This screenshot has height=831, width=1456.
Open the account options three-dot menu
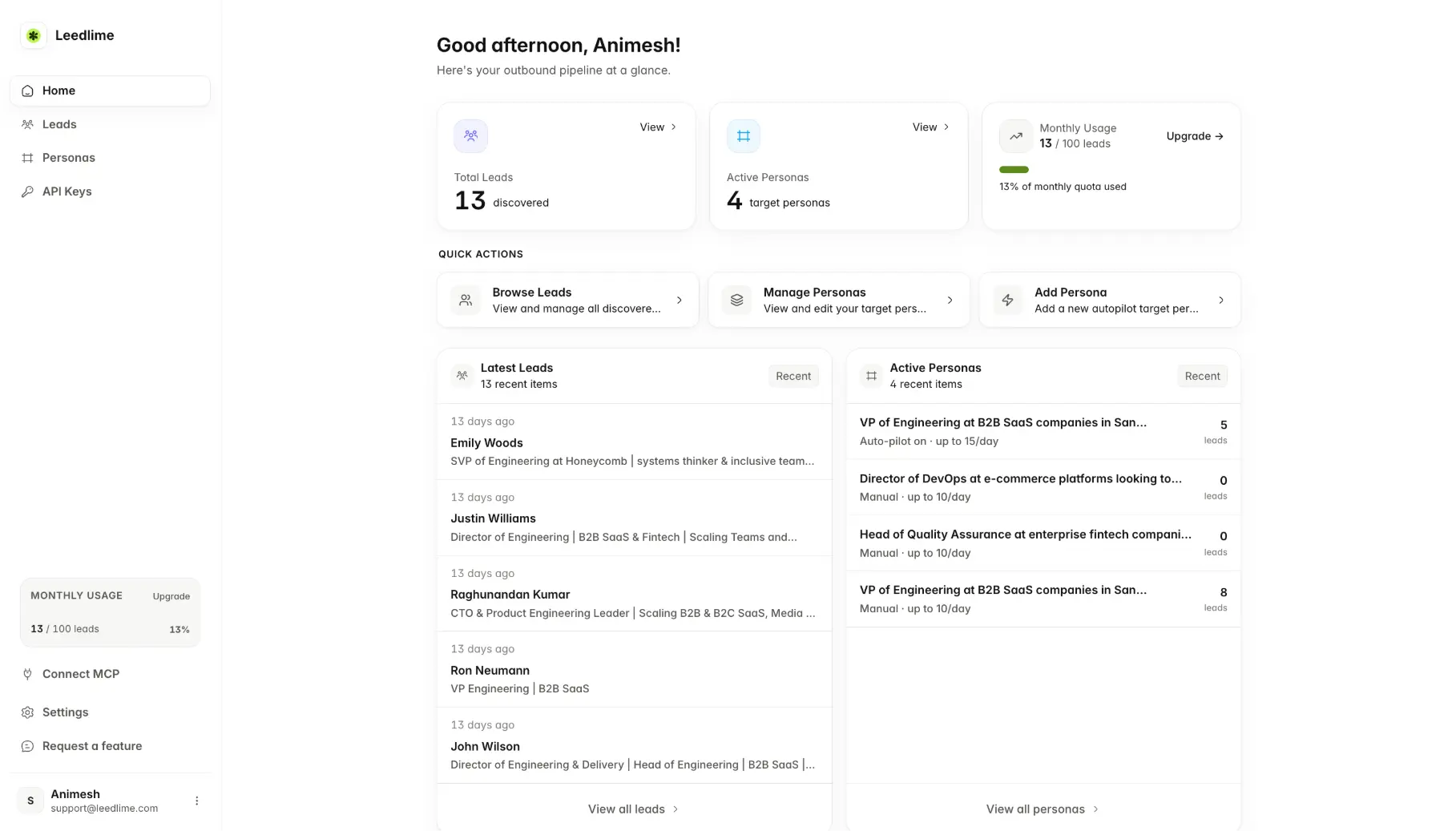click(196, 801)
